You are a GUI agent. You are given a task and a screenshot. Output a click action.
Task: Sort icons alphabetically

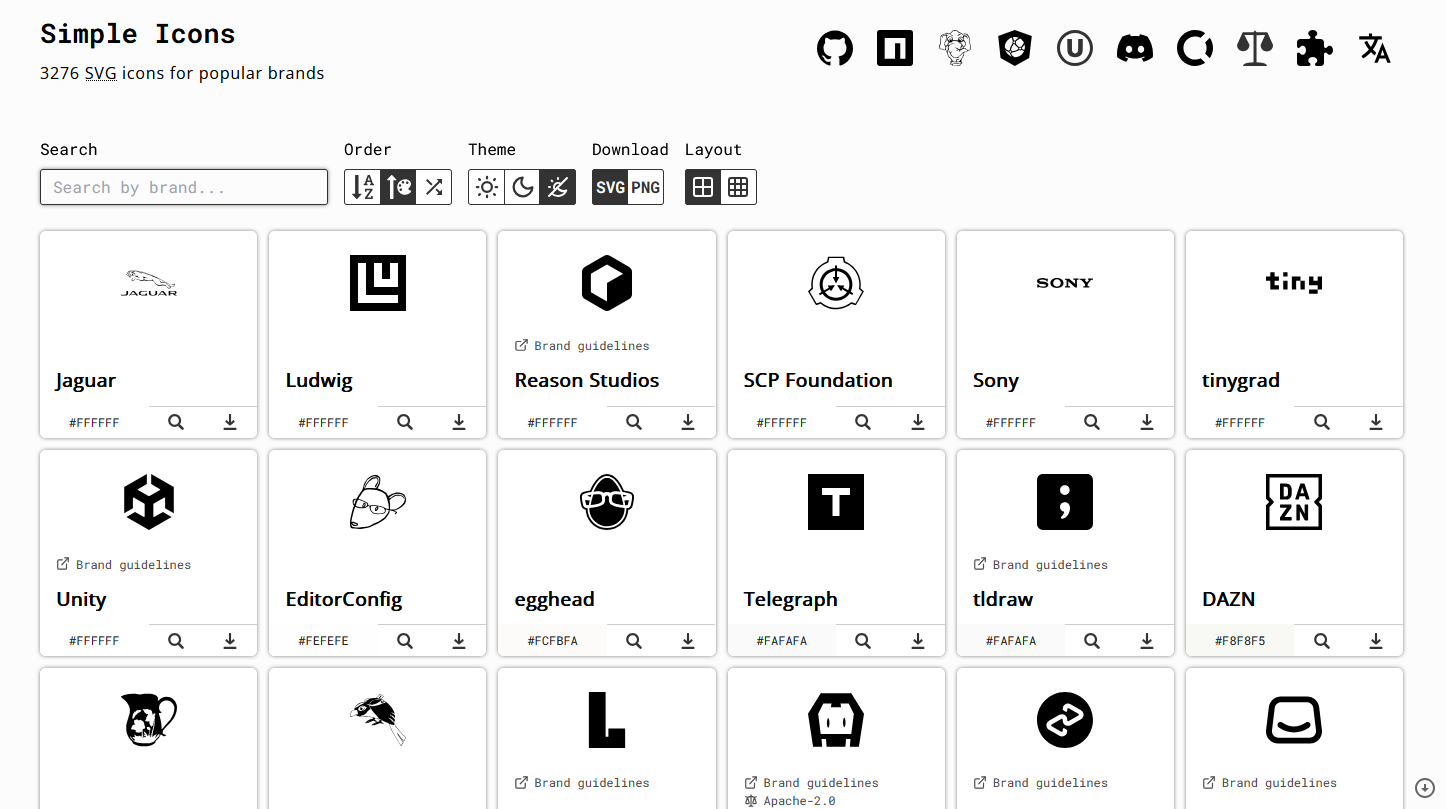click(x=362, y=187)
